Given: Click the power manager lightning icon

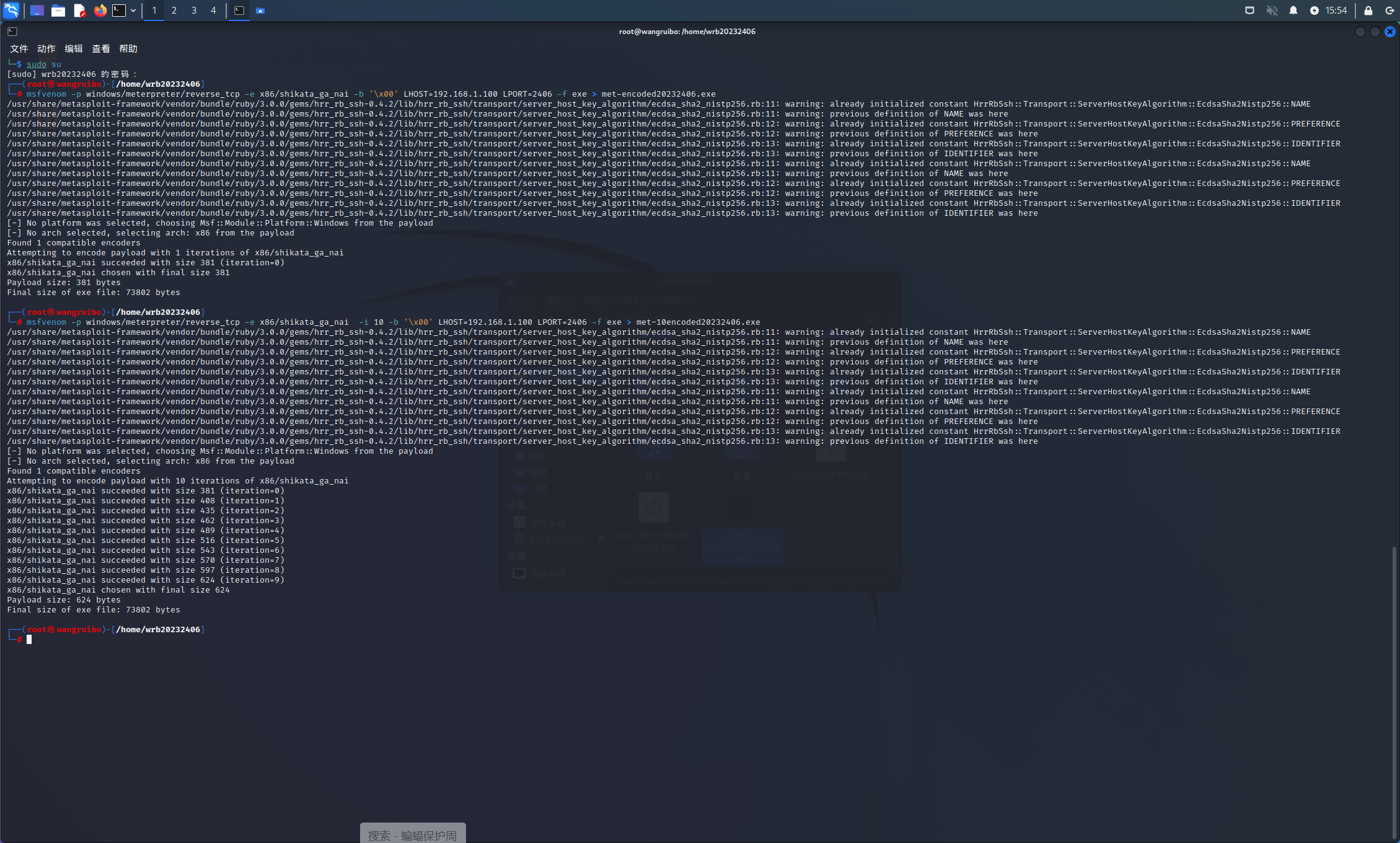Looking at the screenshot, I should coord(1314,11).
